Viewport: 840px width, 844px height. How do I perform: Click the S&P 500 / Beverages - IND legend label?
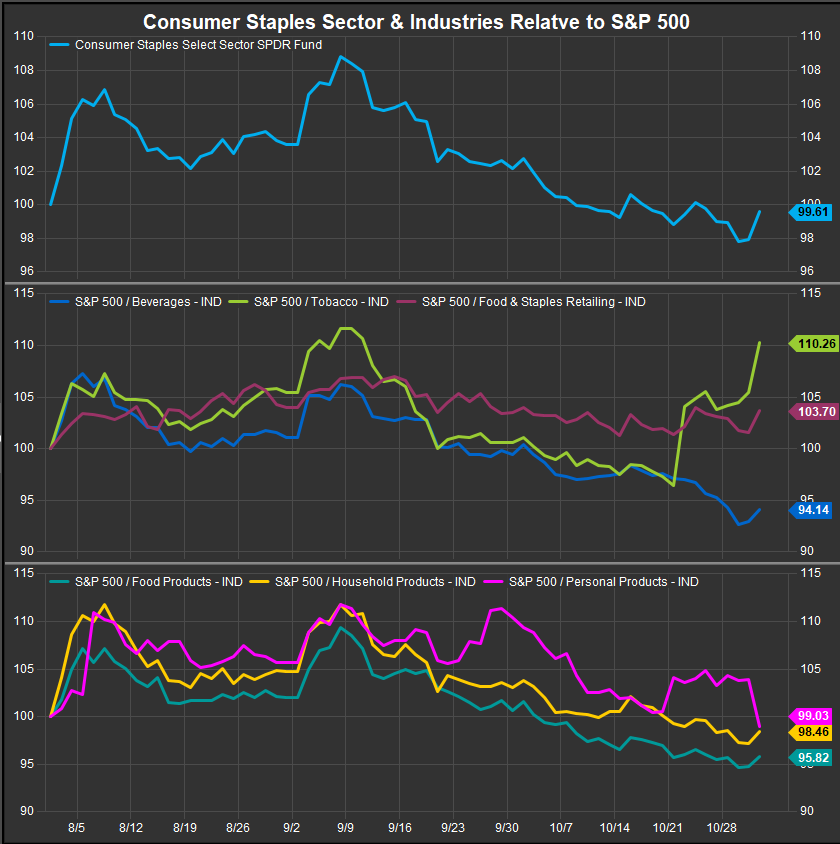[x=148, y=302]
